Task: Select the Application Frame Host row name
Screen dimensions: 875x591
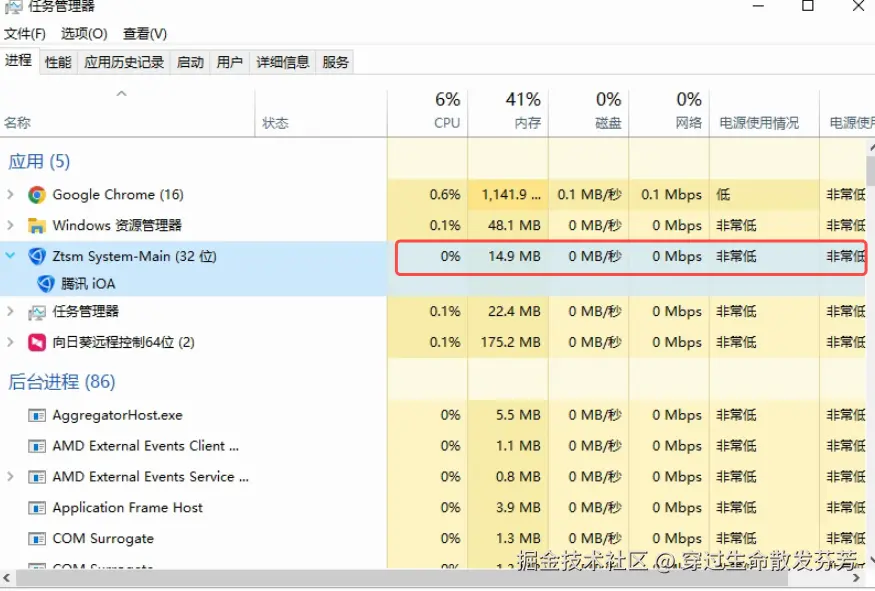Action: [127, 508]
